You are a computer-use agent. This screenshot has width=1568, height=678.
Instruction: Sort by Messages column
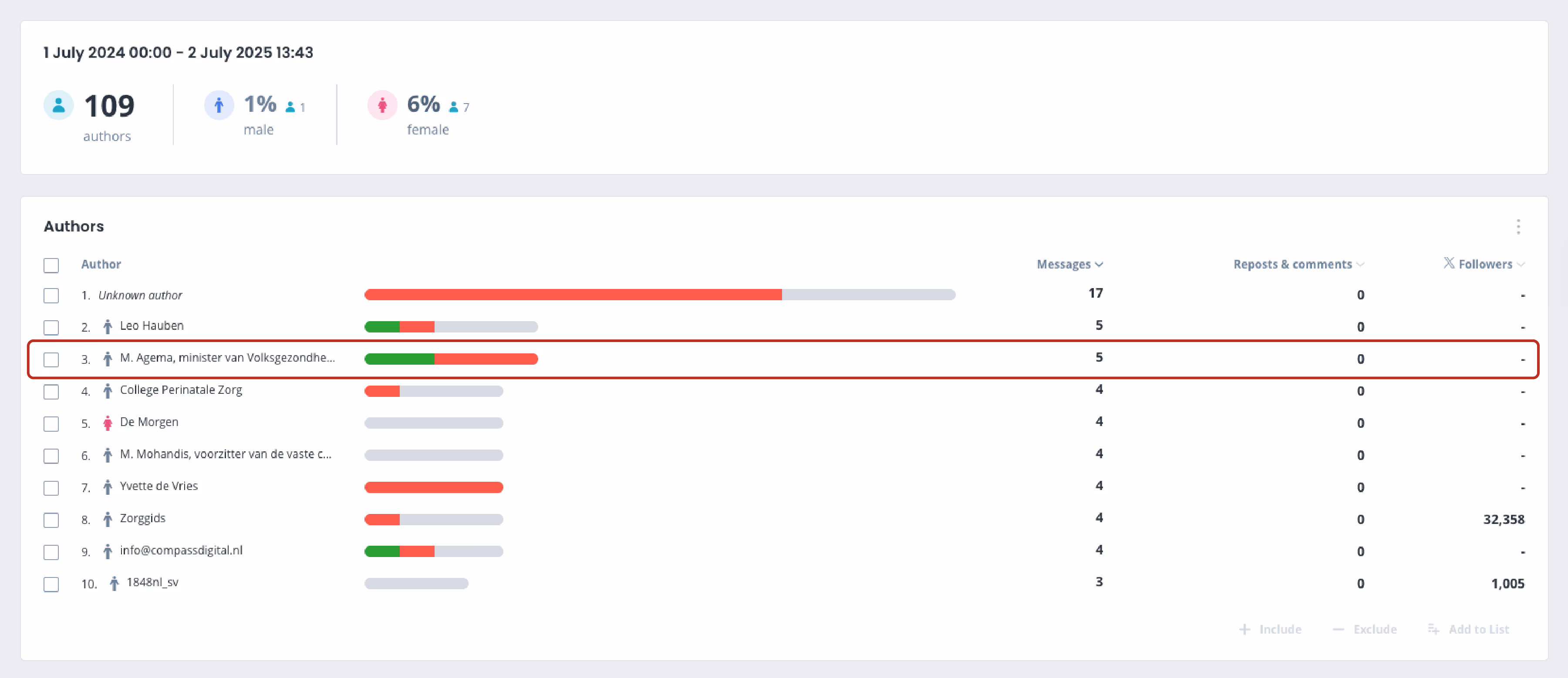[x=1069, y=265]
